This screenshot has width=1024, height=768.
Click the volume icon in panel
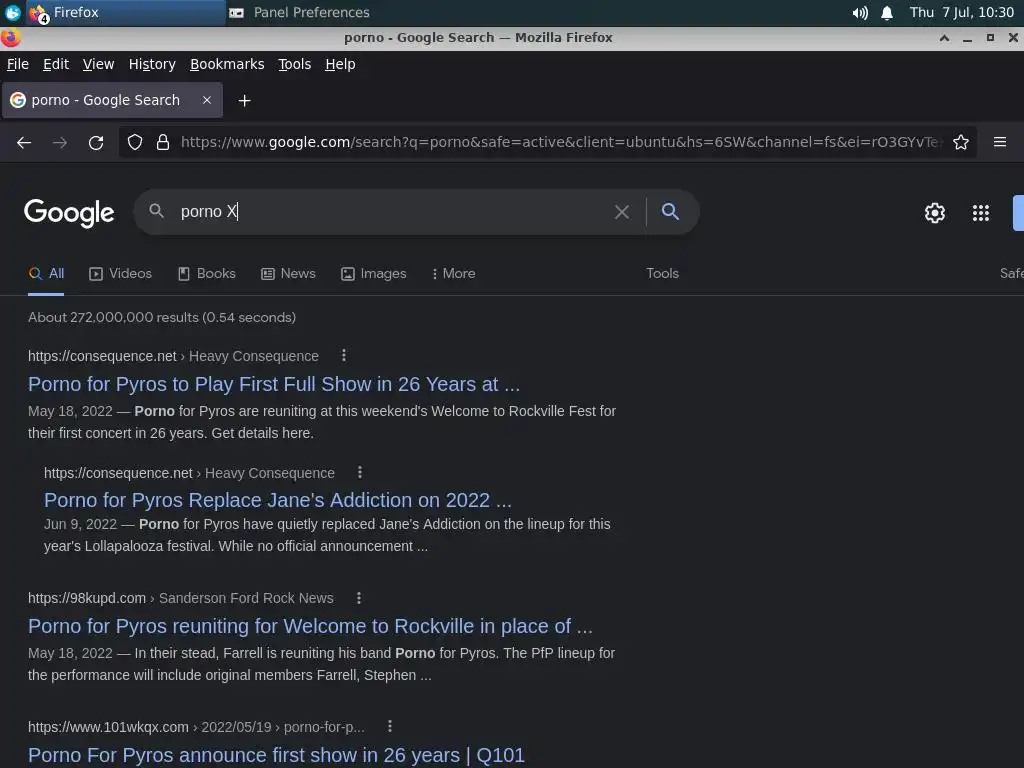pos(860,12)
